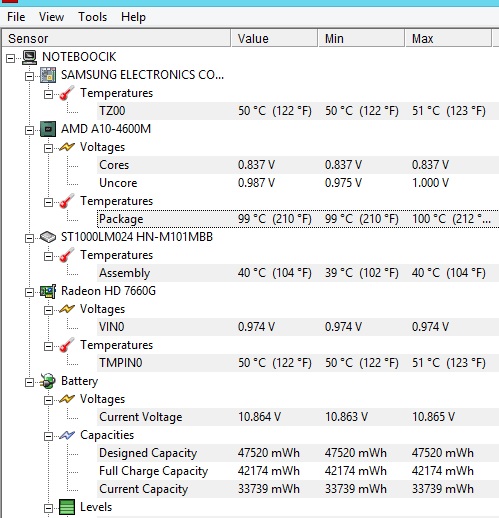This screenshot has height=518, width=499.
Task: Collapse the Capacities section under Battery
Action: click(x=48, y=436)
